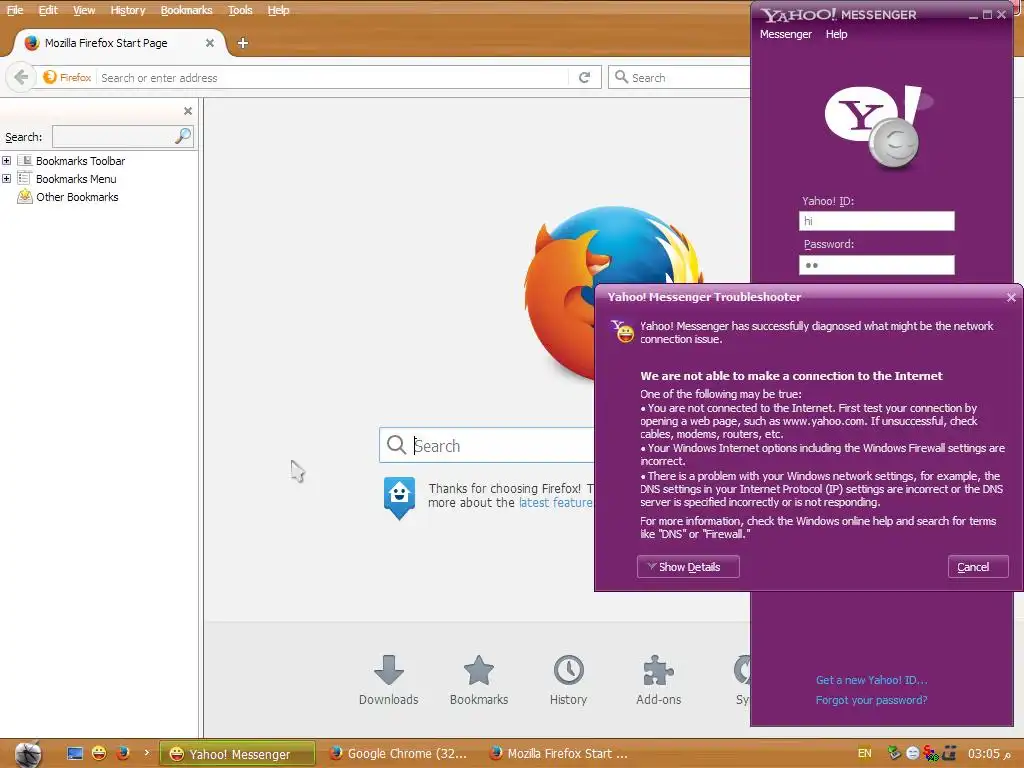Click Cancel in the Troubleshooter dialog
1024x768 pixels.
click(x=978, y=567)
